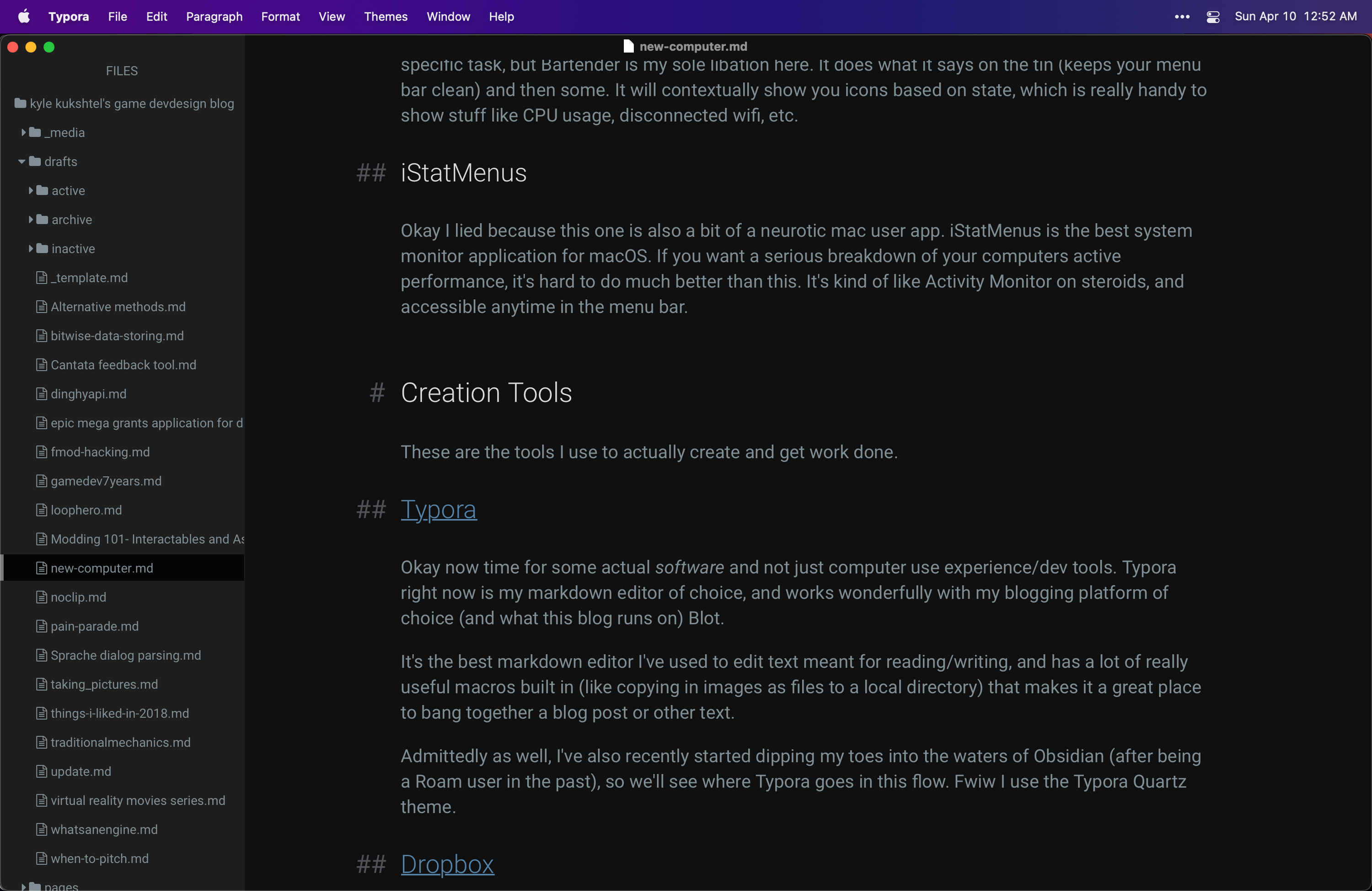
Task: Open traditionalmechanics.md
Action: coord(120,742)
